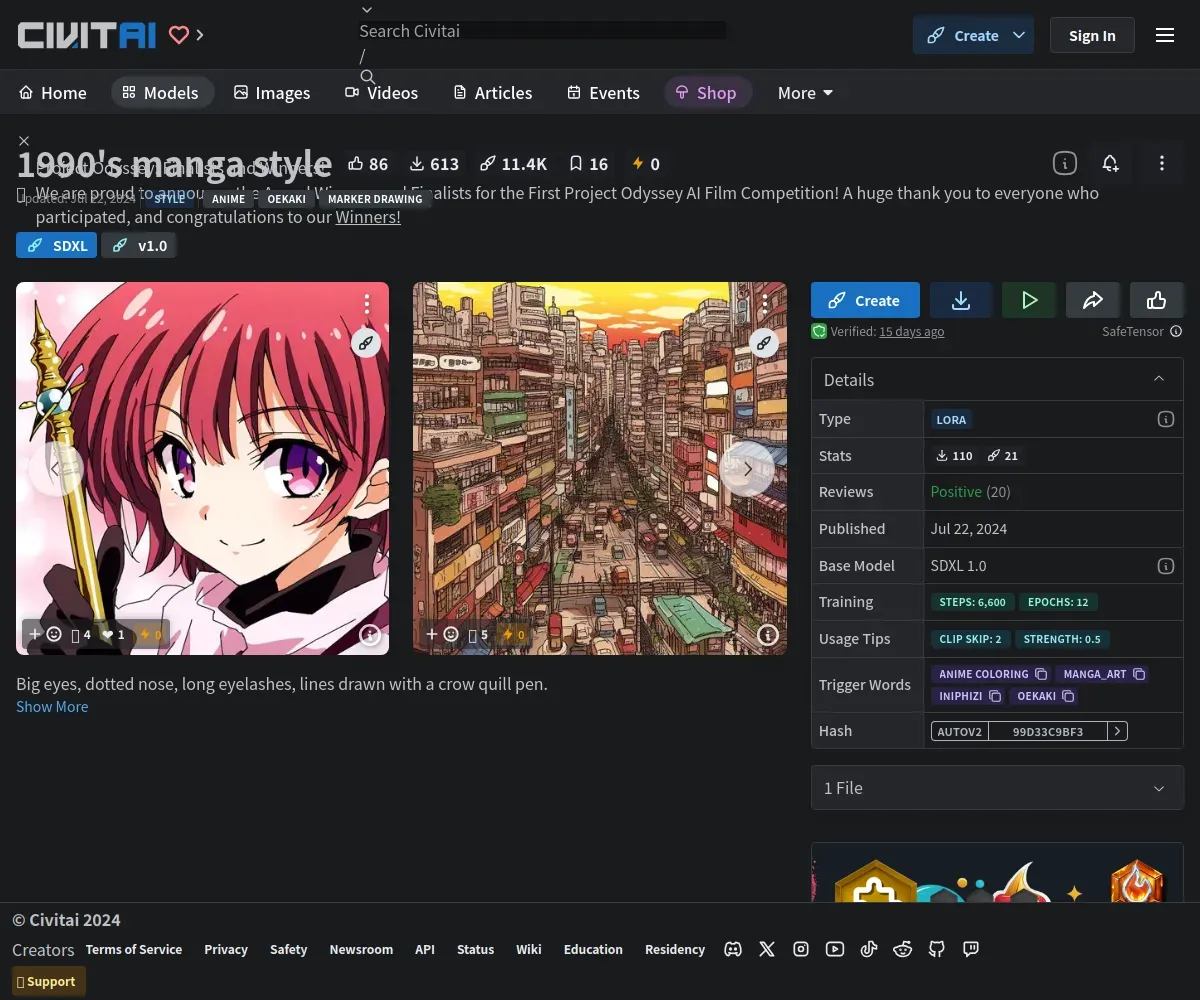Viewport: 1200px width, 1000px height.
Task: Copy the OEKAKI trigger word
Action: point(1068,696)
